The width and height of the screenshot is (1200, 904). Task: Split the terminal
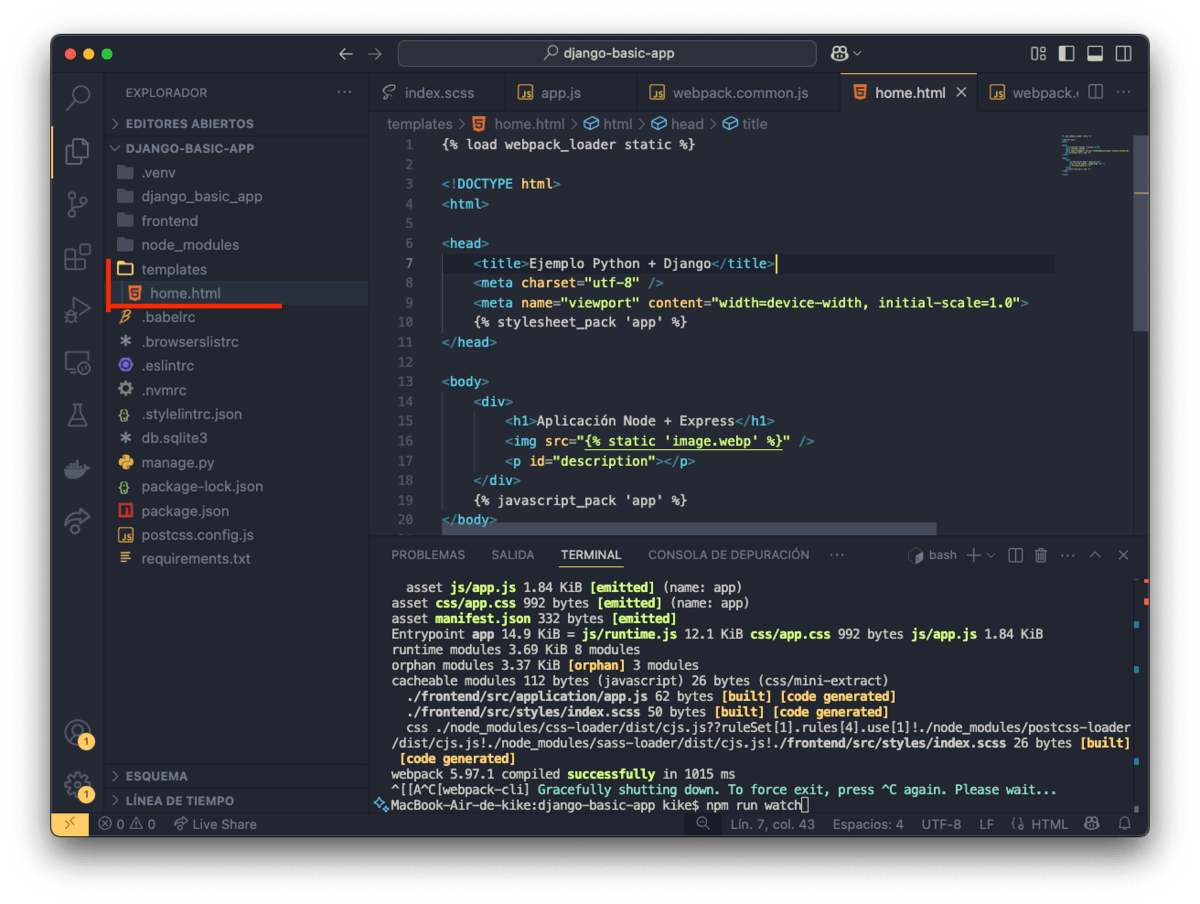click(1015, 555)
